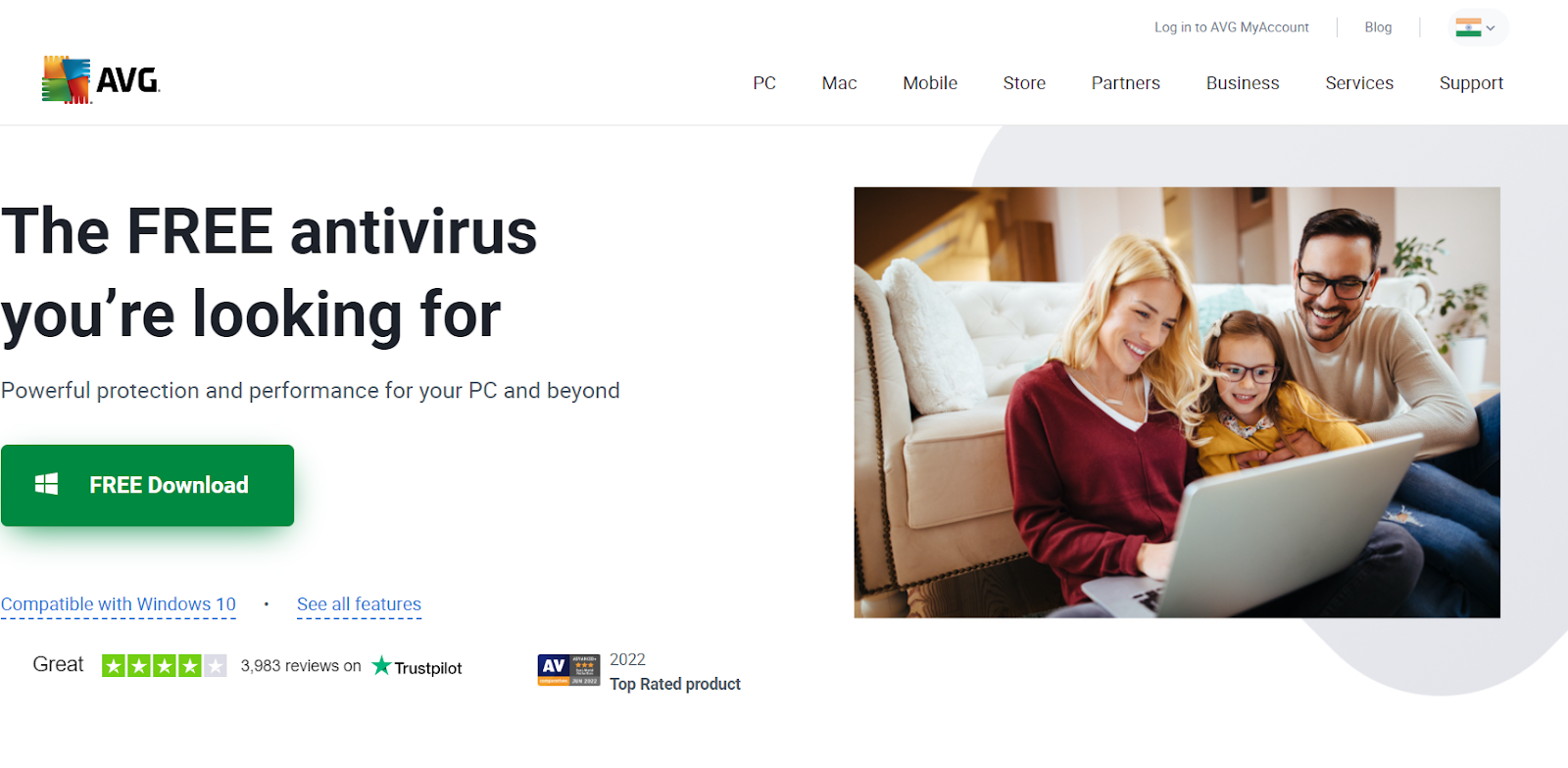This screenshot has width=1568, height=768.
Task: Follow the See all features link
Action: pos(359,604)
